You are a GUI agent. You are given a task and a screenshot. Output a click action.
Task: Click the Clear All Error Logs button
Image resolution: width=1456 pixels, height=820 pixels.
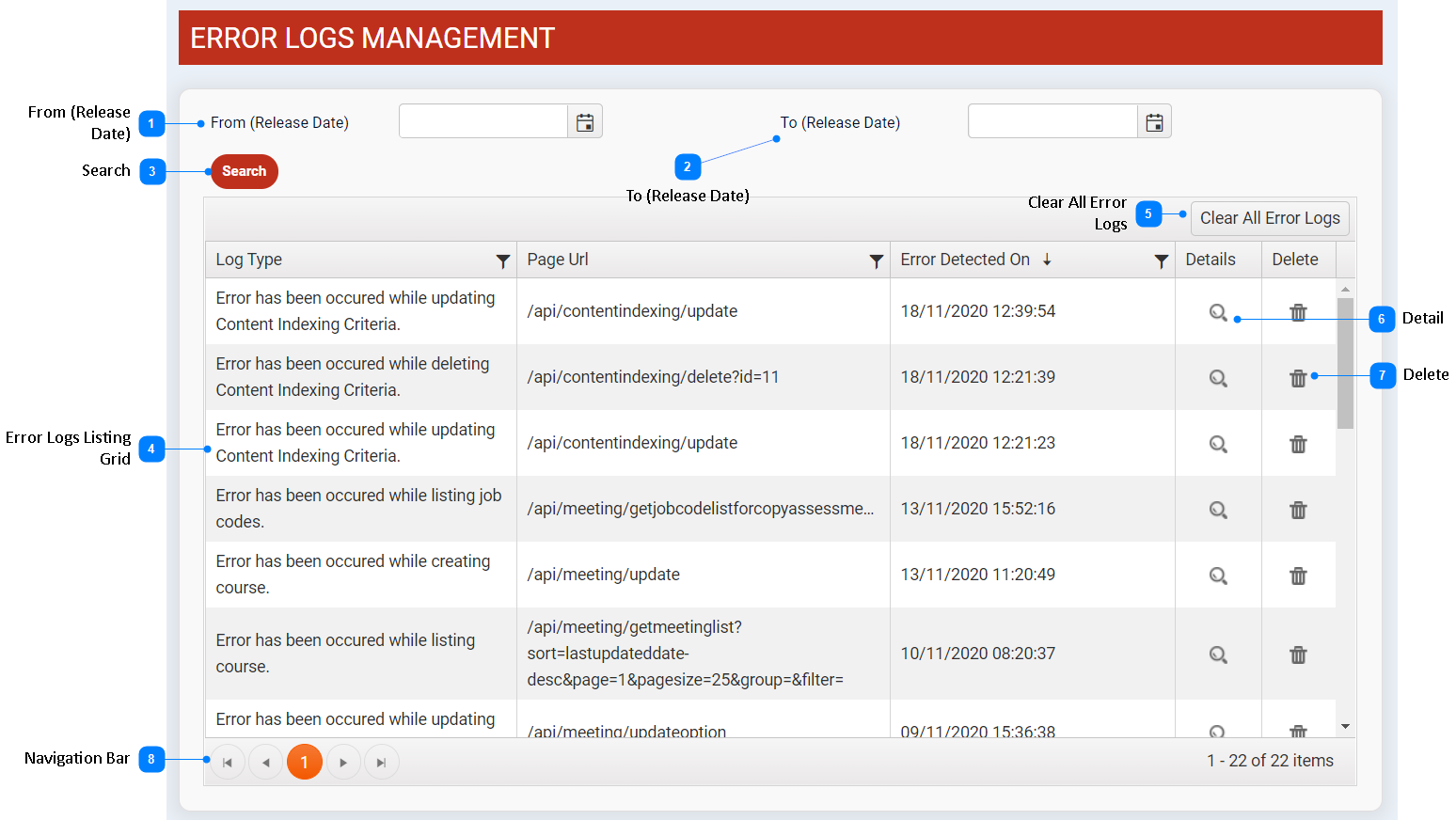pyautogui.click(x=1270, y=218)
